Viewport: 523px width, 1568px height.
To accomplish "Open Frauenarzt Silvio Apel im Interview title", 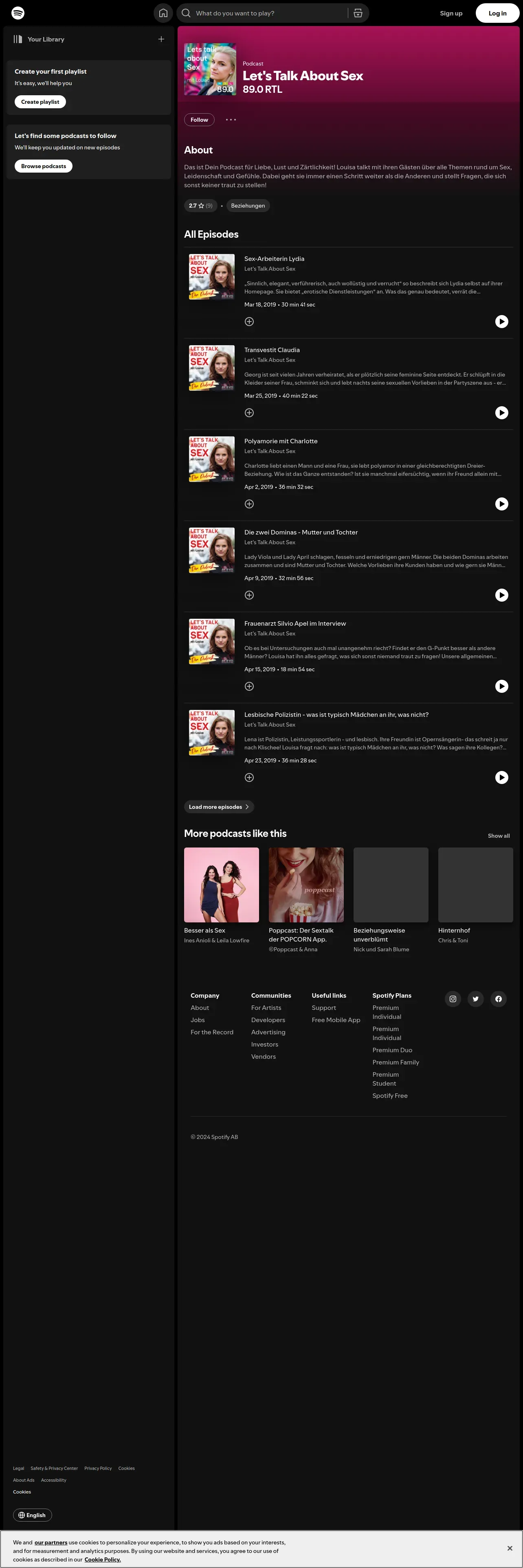I will coord(294,623).
